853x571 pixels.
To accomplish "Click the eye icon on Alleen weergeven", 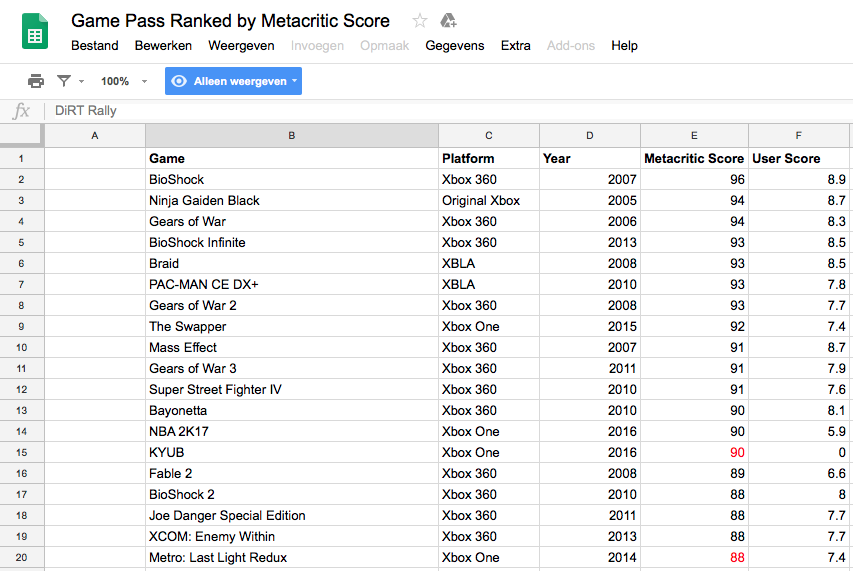I will 178,81.
